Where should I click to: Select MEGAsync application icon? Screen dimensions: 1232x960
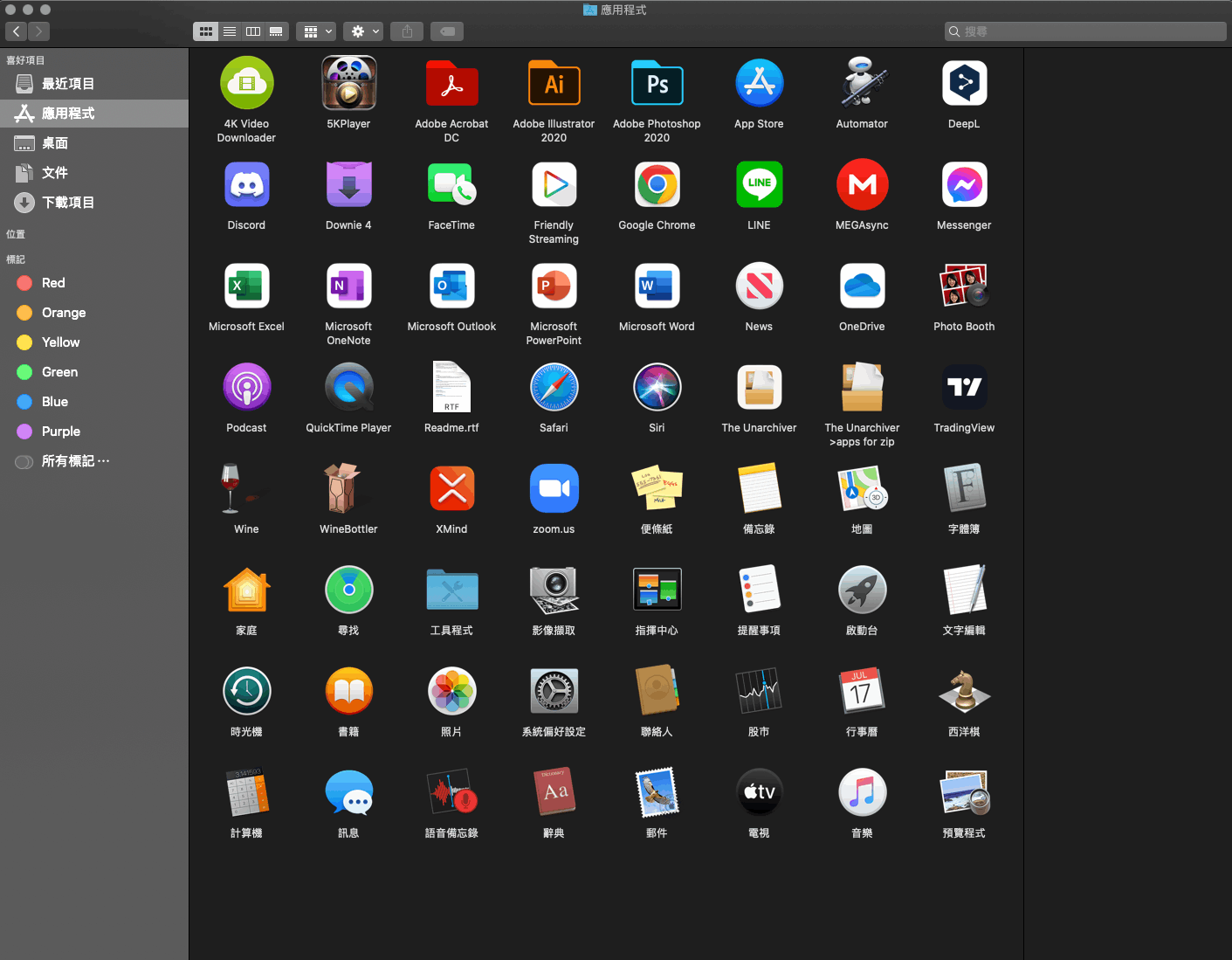[x=862, y=184]
